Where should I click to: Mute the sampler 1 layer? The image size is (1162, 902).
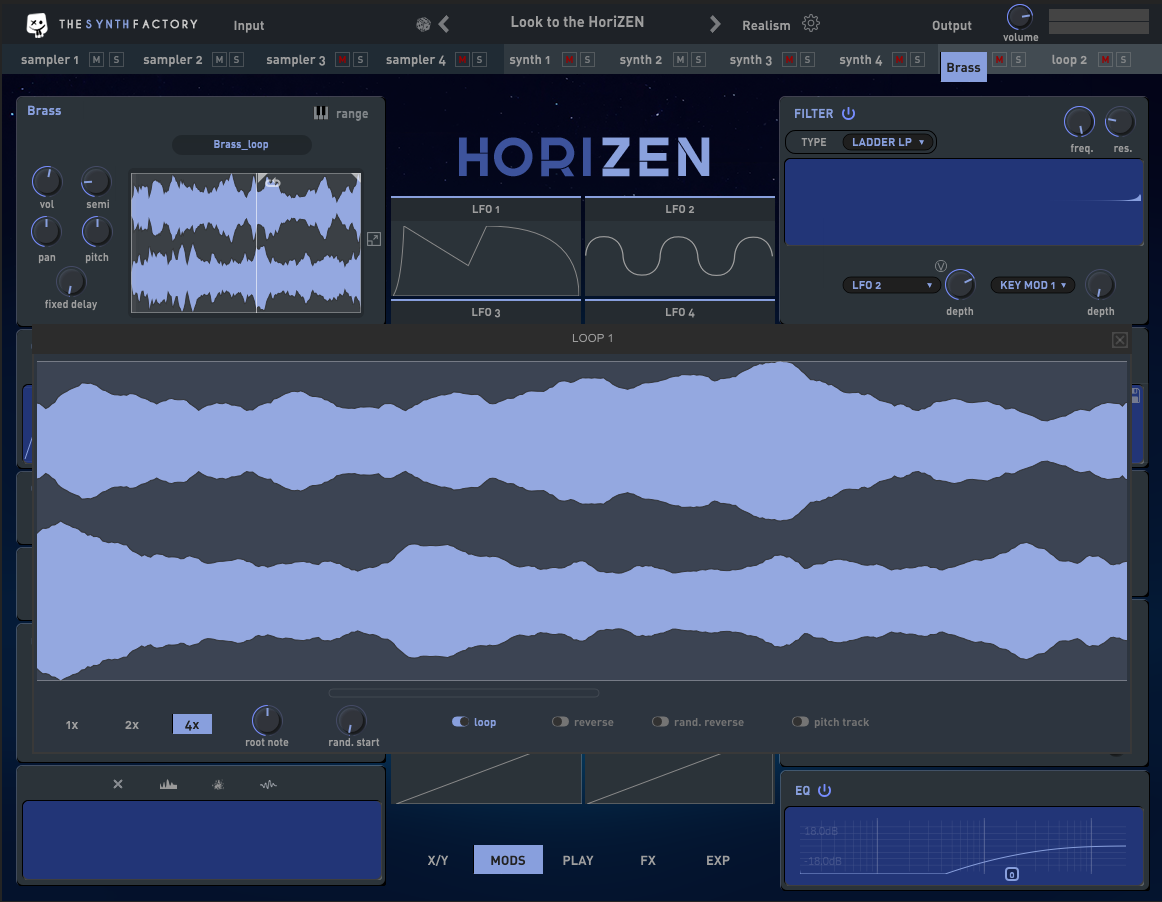click(x=96, y=60)
